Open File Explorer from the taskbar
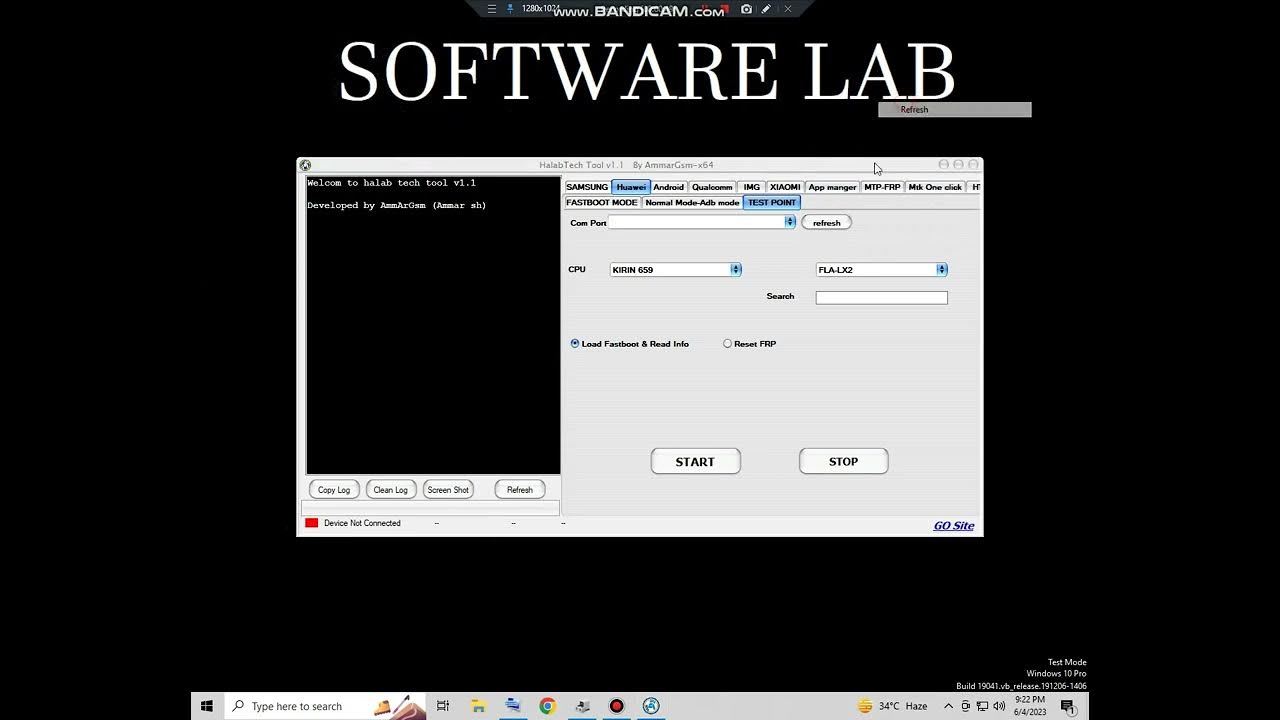The height and width of the screenshot is (720, 1280). click(x=478, y=706)
